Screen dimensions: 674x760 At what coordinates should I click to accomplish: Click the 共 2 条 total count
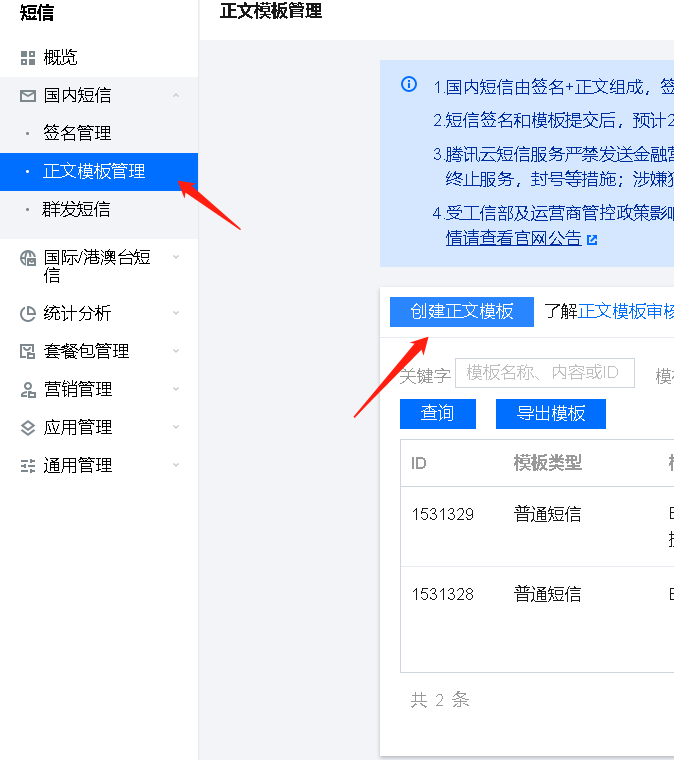pos(440,700)
